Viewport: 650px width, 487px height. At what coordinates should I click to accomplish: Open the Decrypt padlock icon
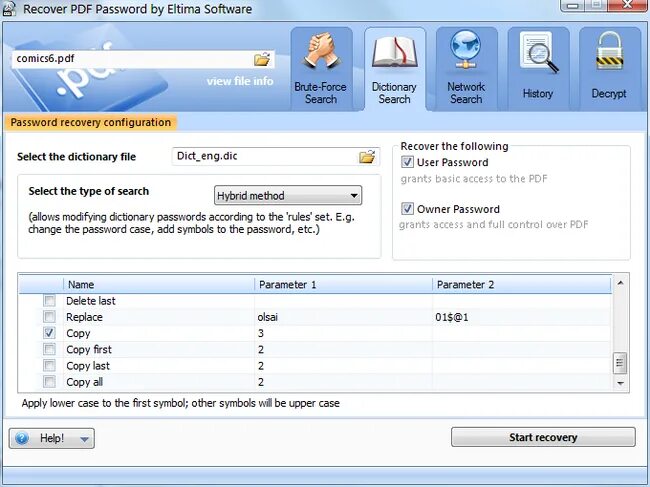click(x=609, y=51)
